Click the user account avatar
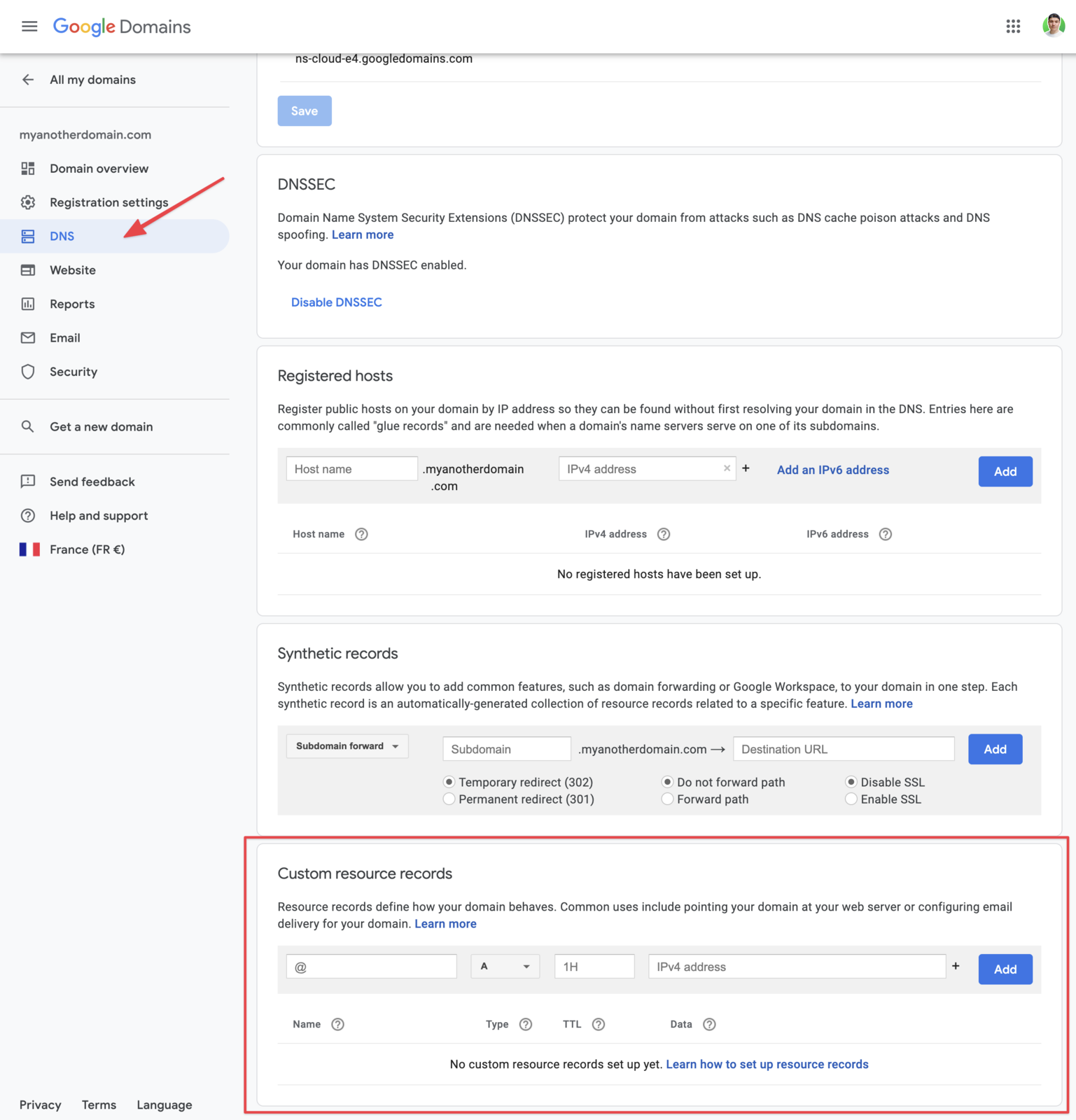This screenshot has width=1076, height=1120. click(1053, 27)
